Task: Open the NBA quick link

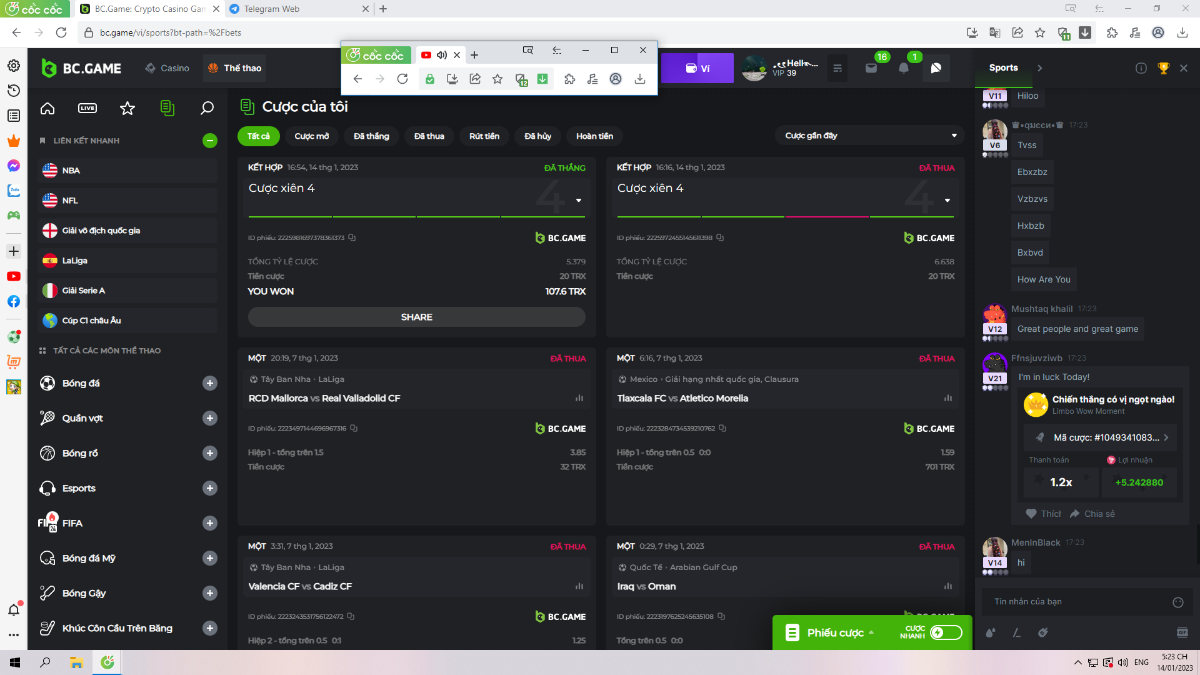Action: click(x=127, y=171)
